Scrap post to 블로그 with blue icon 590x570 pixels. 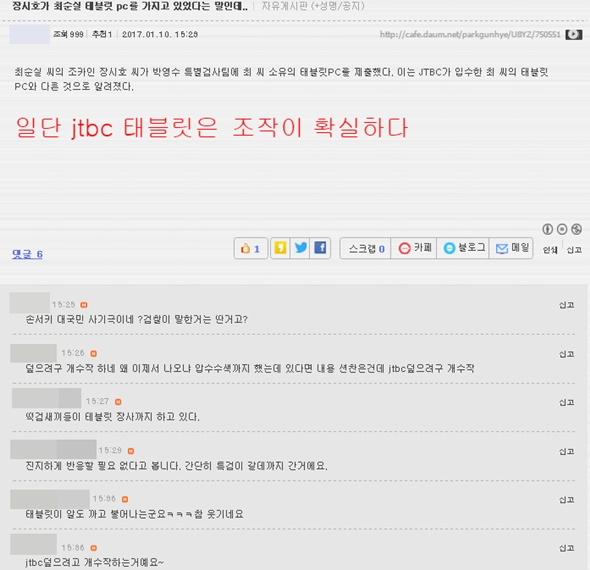pos(464,248)
